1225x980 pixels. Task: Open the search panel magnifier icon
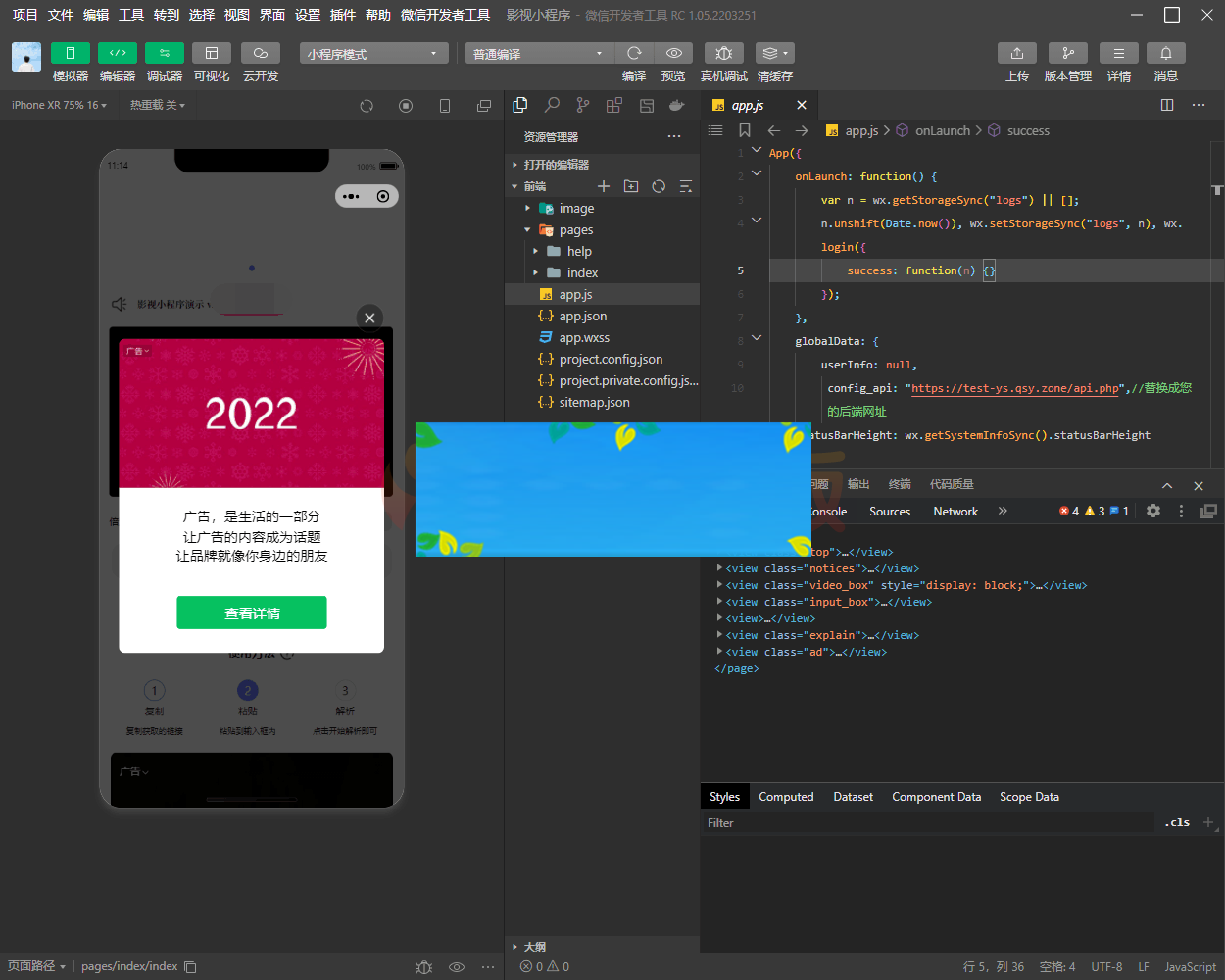pyautogui.click(x=552, y=105)
